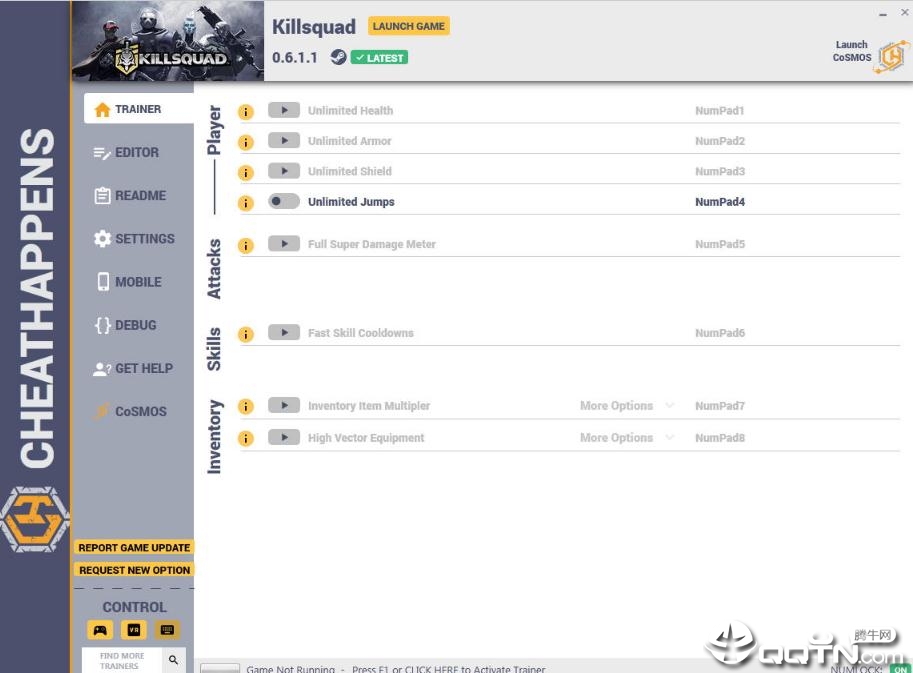Viewport: 913px width, 673px height.
Task: Select keyboard control mode icon
Action: [167, 630]
